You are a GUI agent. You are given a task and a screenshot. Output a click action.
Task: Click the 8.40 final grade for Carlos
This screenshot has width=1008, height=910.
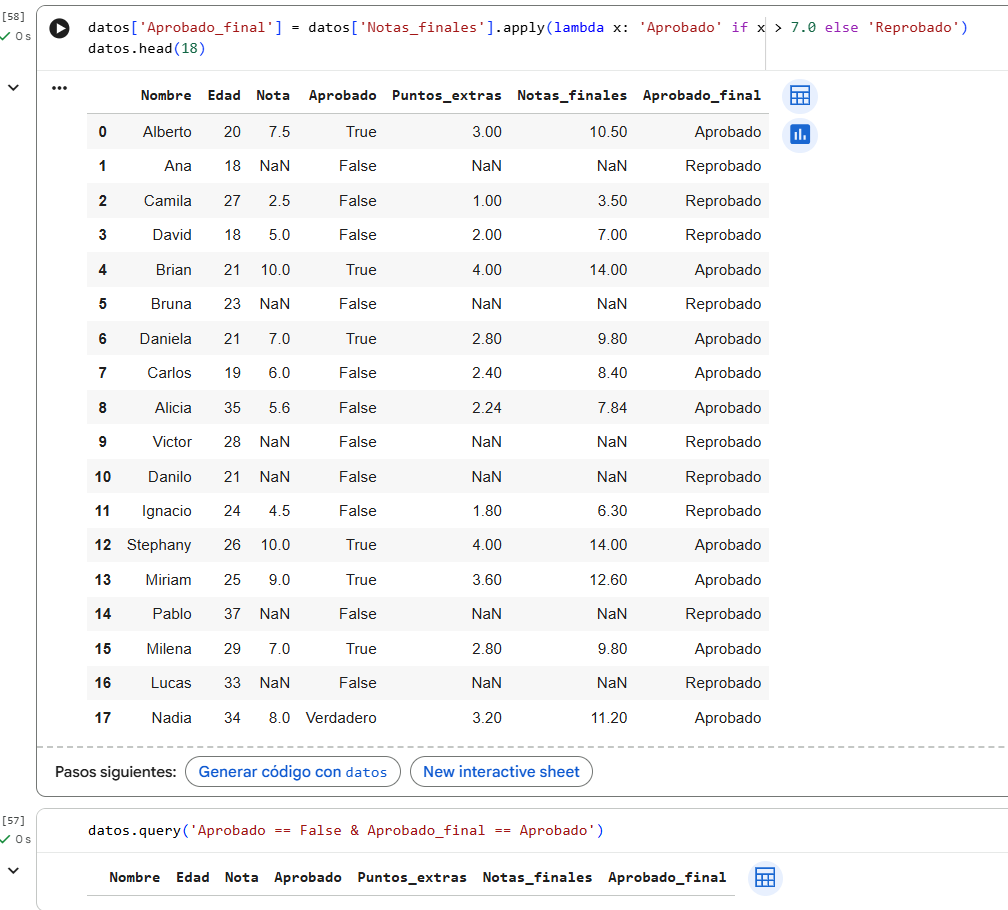click(612, 373)
